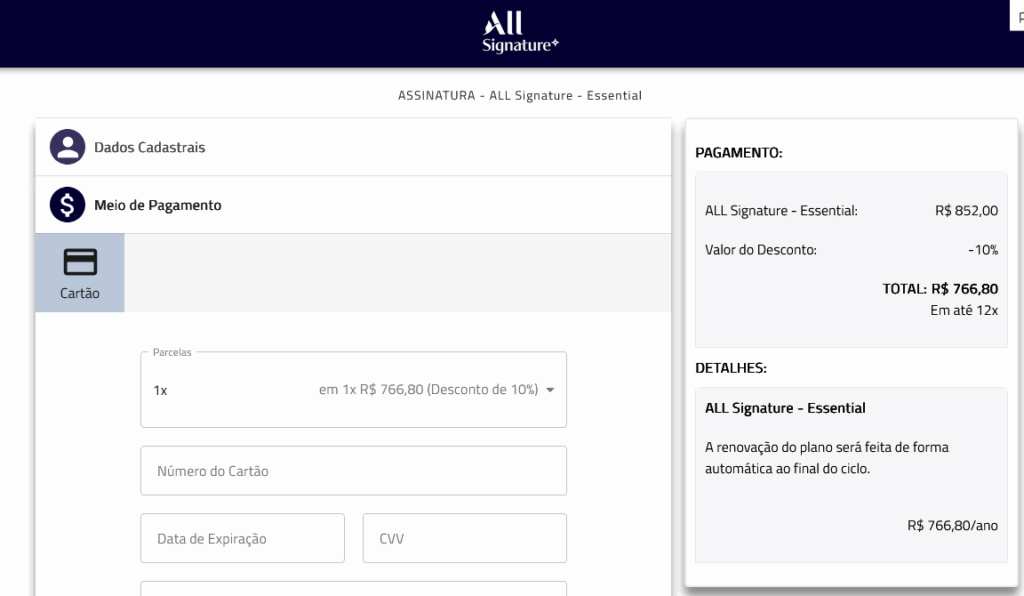
Task: Click the user avatar icon next to Dados Cadastrais
Action: pos(68,146)
